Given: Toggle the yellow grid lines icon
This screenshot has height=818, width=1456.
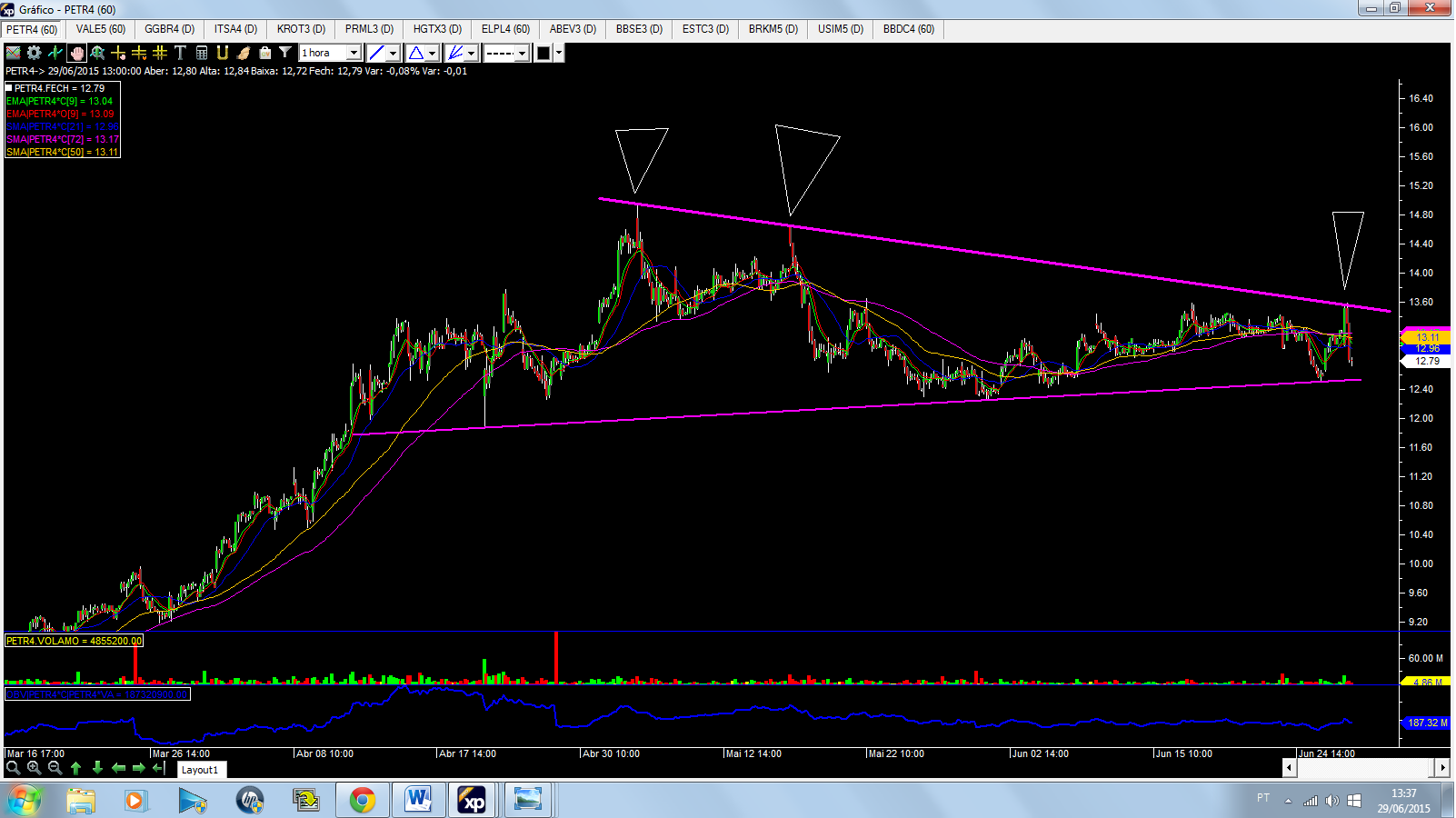Looking at the screenshot, I should point(160,53).
